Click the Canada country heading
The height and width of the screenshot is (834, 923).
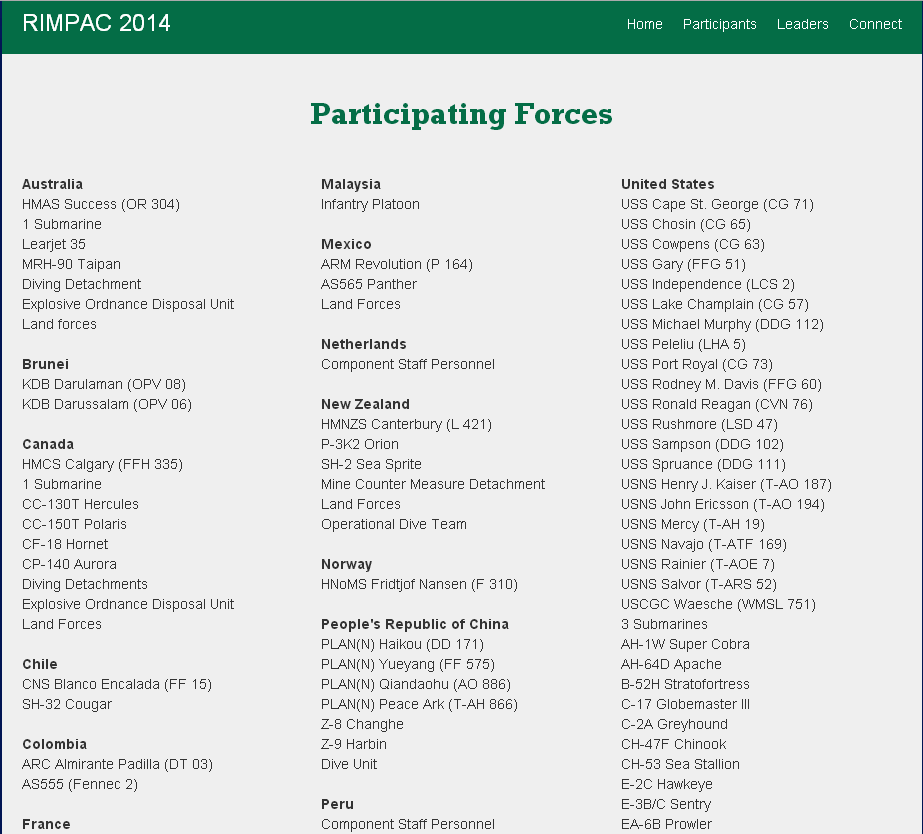click(x=48, y=444)
